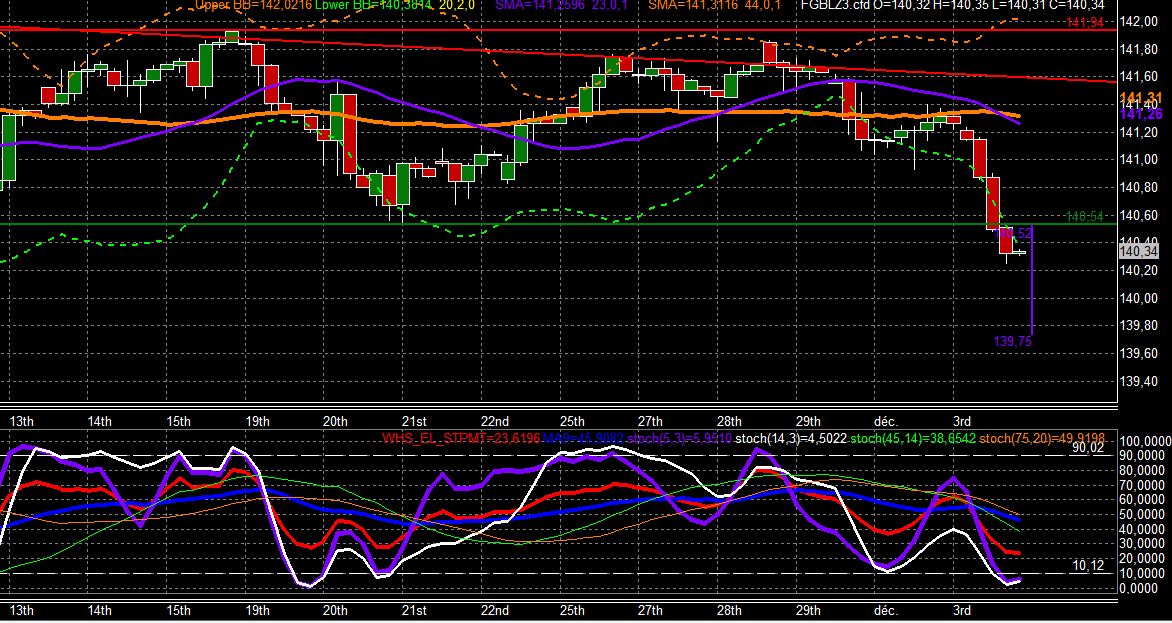Screen dimensions: 1172x623
Task: Click '13th' on the price chart date axis
Action: 20,421
